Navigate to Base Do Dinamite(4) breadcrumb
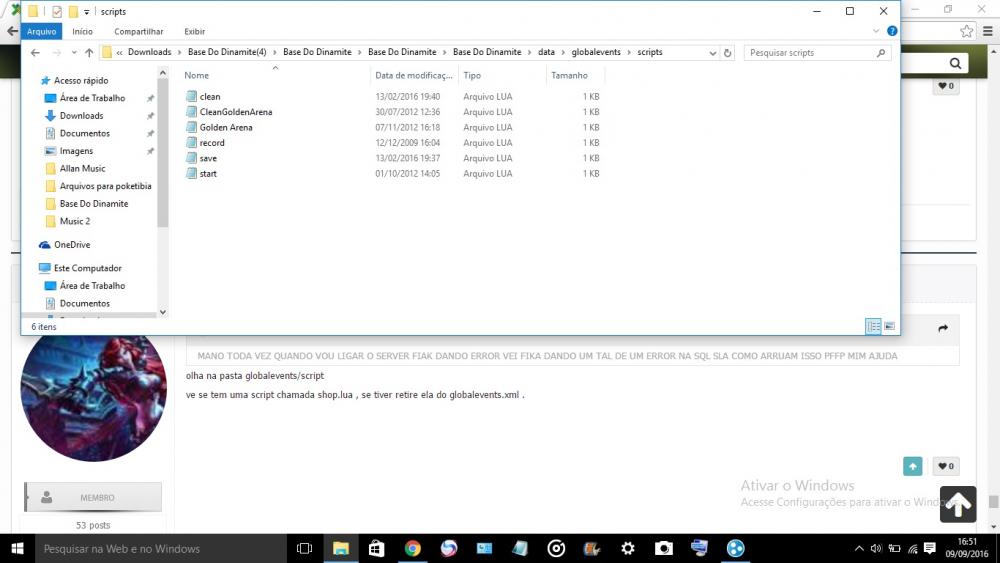Screen dimensions: 1000x563 click(x=227, y=52)
